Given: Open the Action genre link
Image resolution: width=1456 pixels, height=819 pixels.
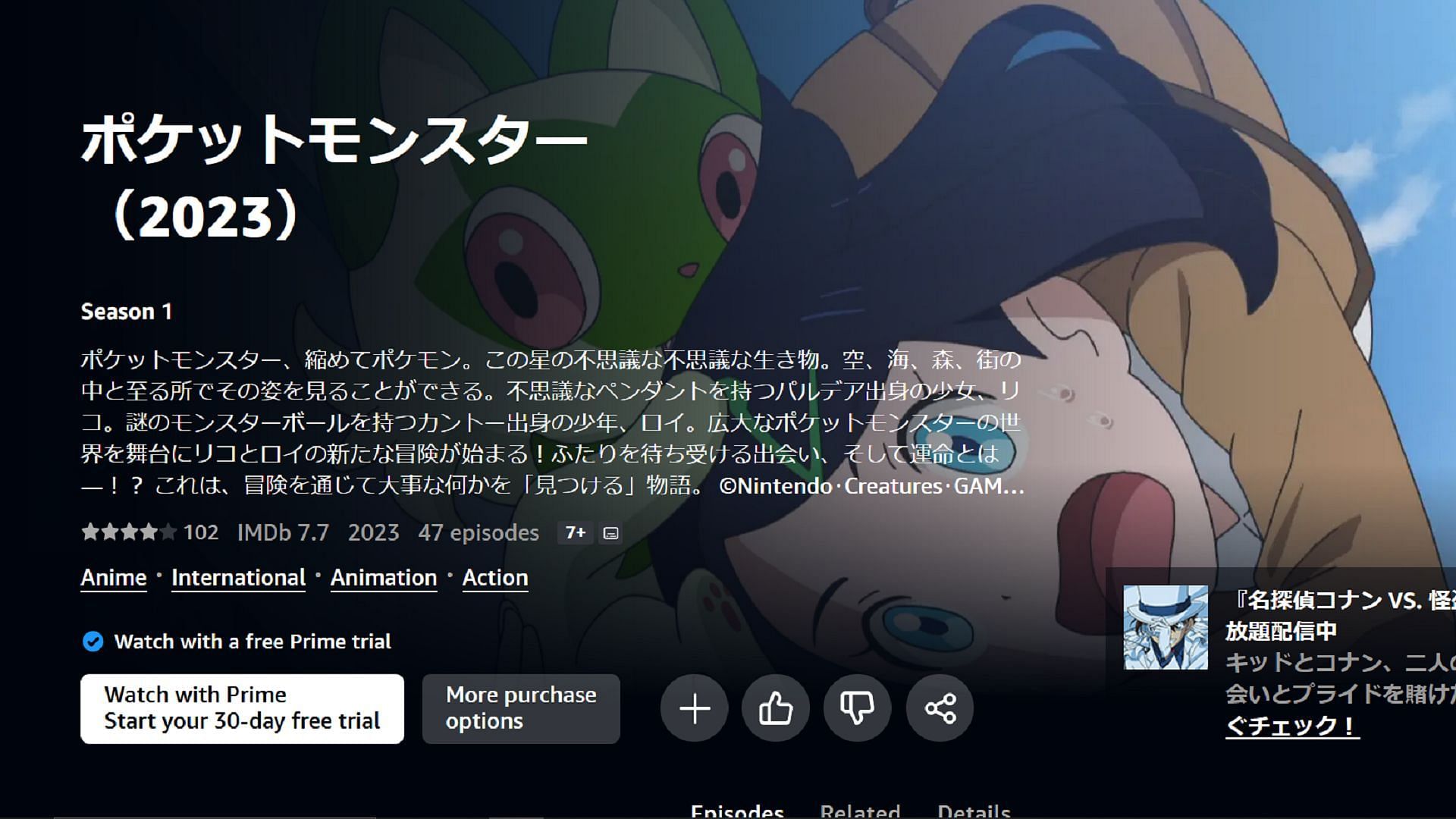Looking at the screenshot, I should (495, 578).
